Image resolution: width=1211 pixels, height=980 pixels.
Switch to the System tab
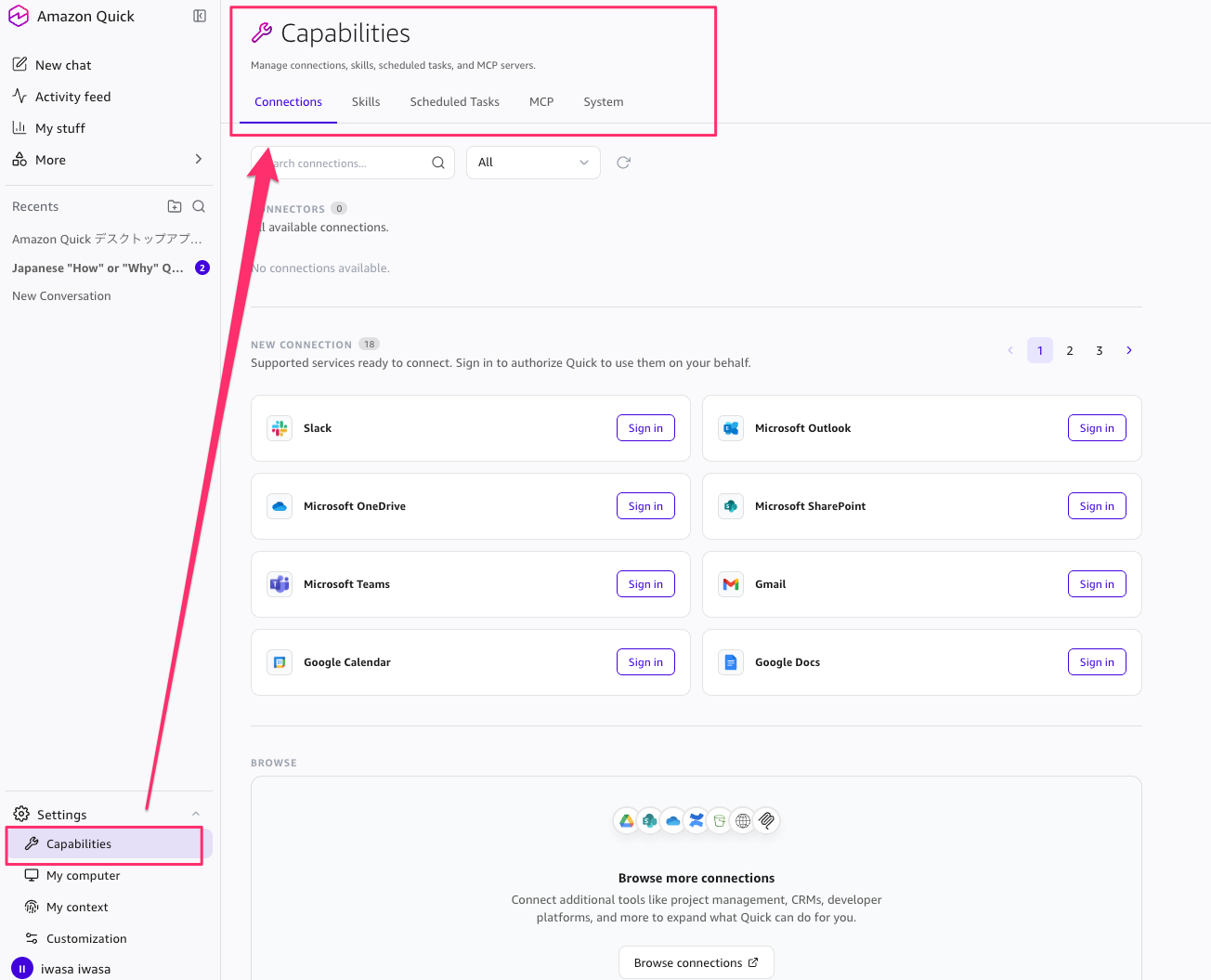pos(604,102)
